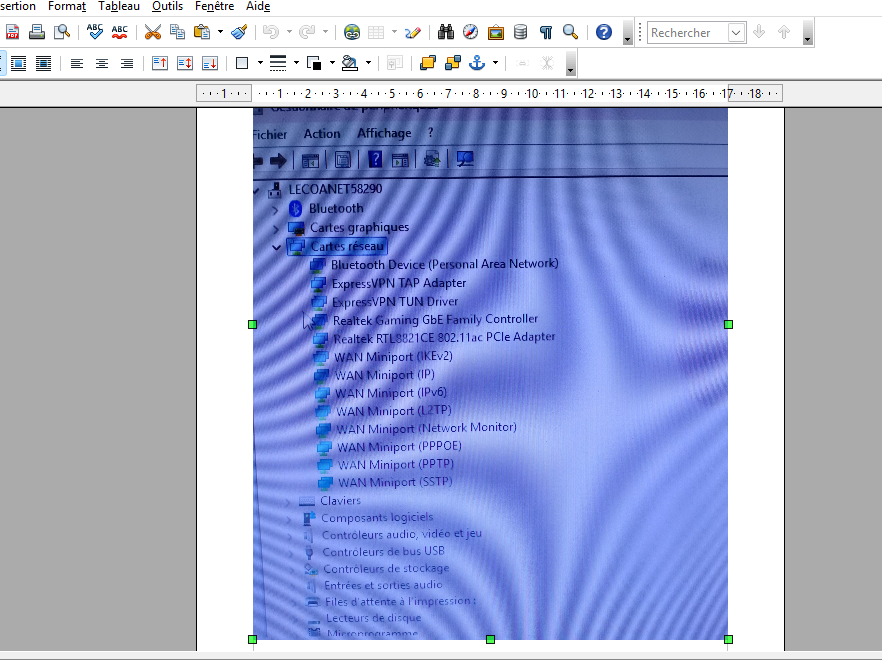Image resolution: width=882 pixels, height=660 pixels.
Task: Open Find & Replace with binoculars icon
Action: click(446, 32)
